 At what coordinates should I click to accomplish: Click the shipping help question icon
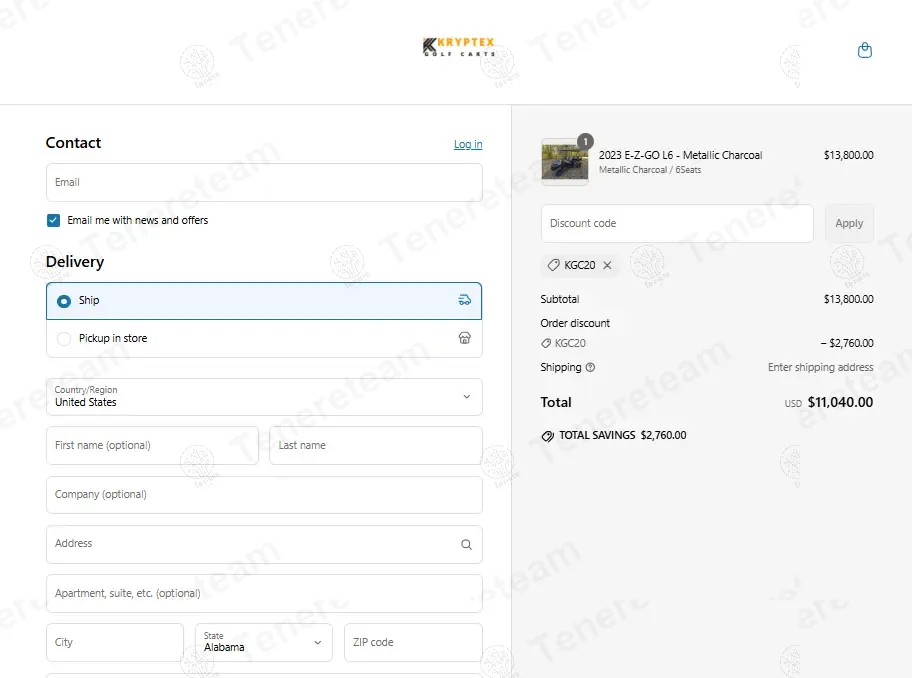click(x=590, y=367)
